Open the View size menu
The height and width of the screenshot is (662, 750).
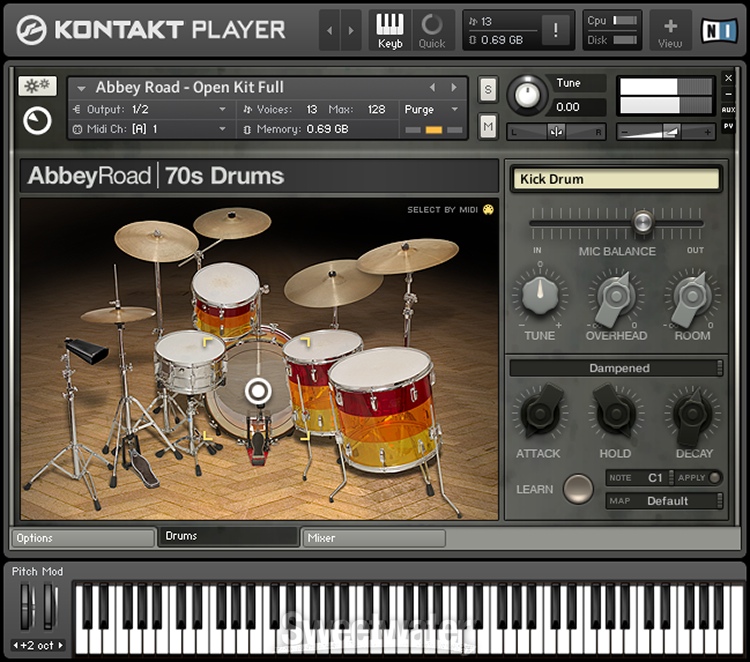click(x=670, y=31)
